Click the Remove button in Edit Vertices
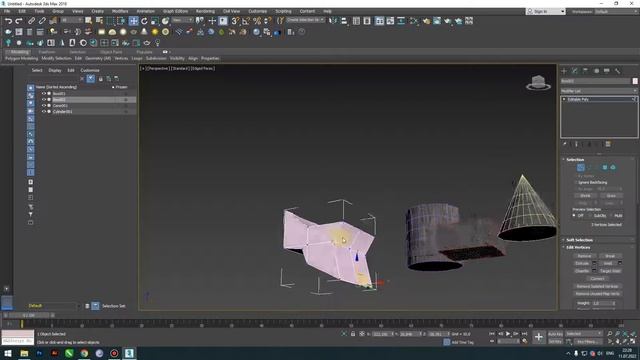The width and height of the screenshot is (640, 360). tap(584, 256)
